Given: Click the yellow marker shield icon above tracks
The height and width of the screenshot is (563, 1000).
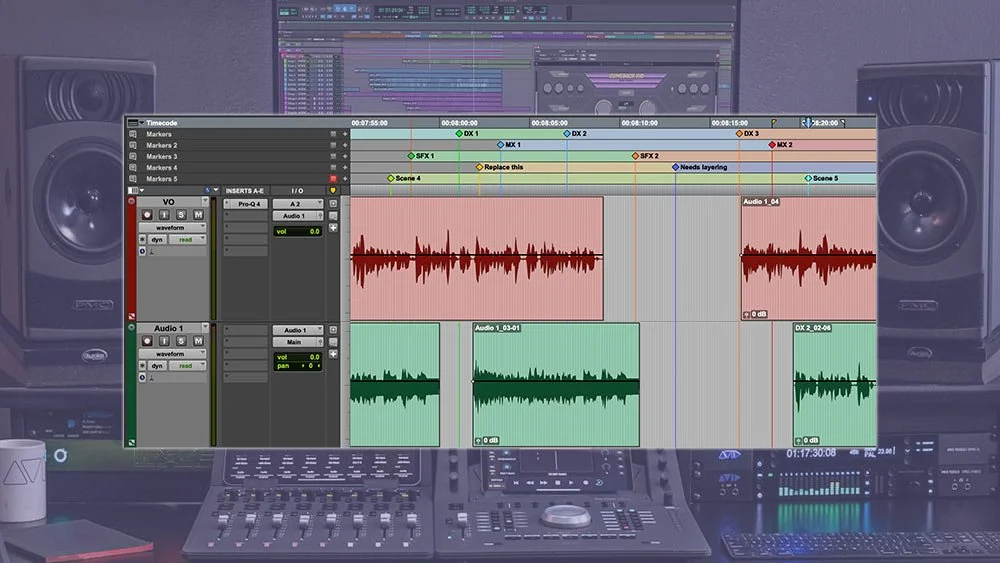Looking at the screenshot, I should pyautogui.click(x=332, y=190).
